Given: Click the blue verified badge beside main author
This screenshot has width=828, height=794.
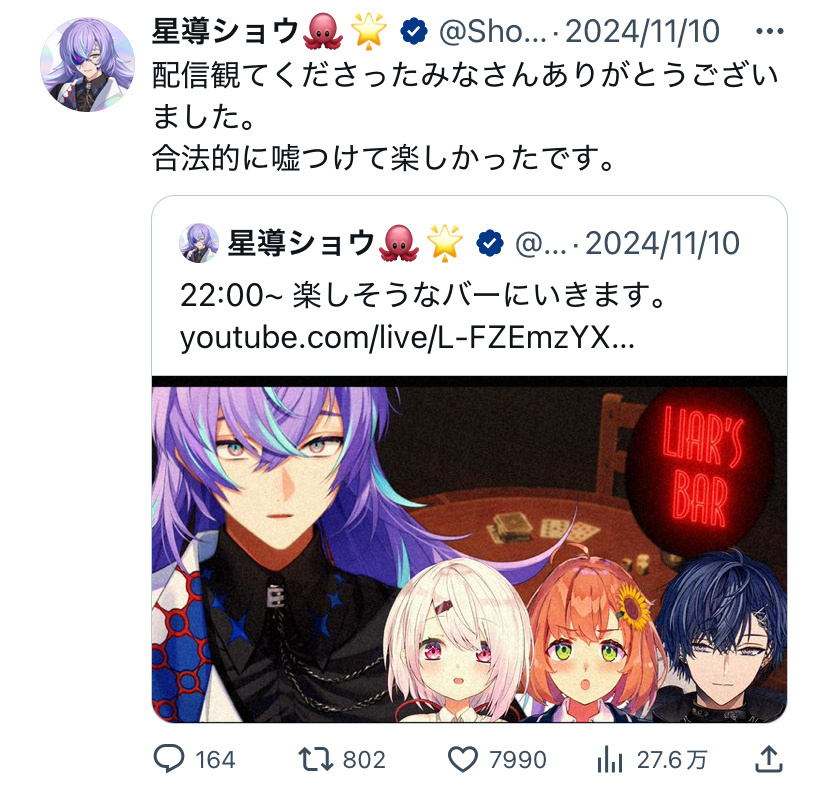Looking at the screenshot, I should tap(414, 32).
